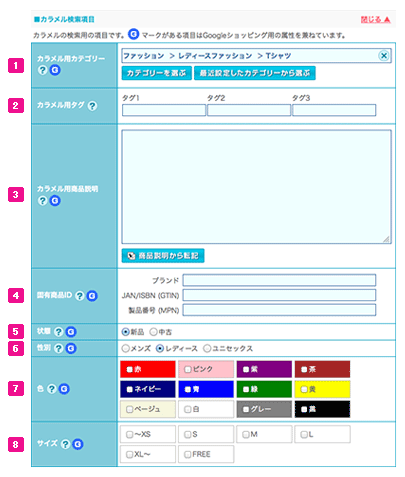The image size is (405, 477).
Task: Open help icon for カラメル用タグ
Action: [x=92, y=106]
